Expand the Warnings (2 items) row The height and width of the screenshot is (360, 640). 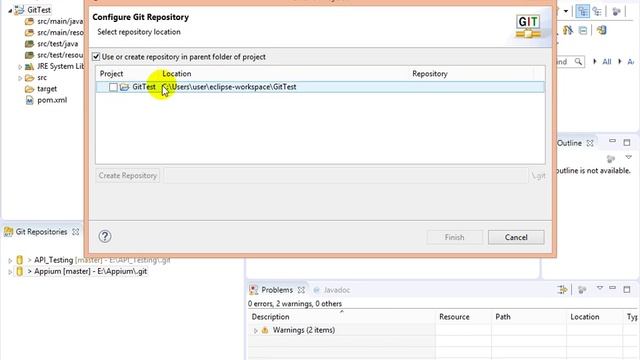pyautogui.click(x=256, y=330)
